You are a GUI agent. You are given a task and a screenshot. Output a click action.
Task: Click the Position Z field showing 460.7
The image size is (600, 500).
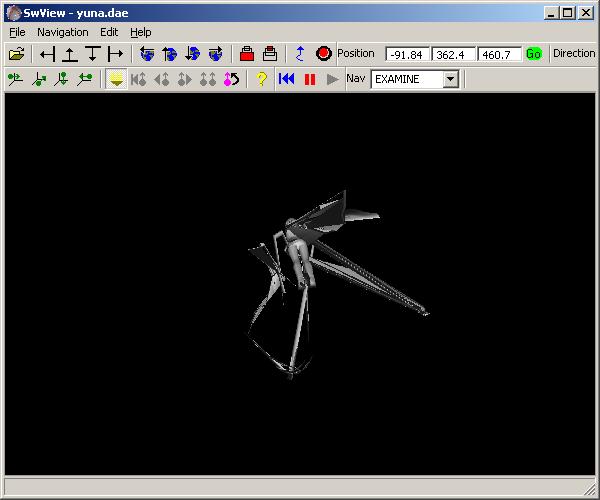(499, 54)
